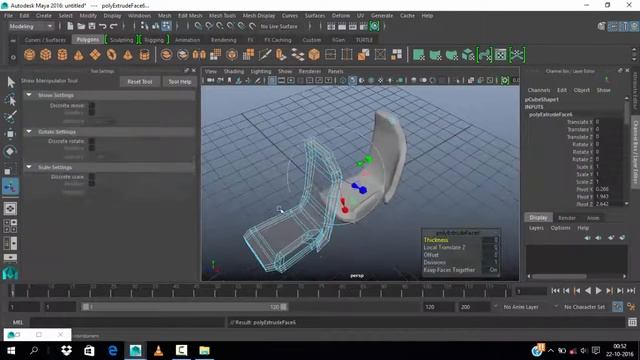Open the Deform menu
The height and width of the screenshot is (360, 640).
point(340,16)
